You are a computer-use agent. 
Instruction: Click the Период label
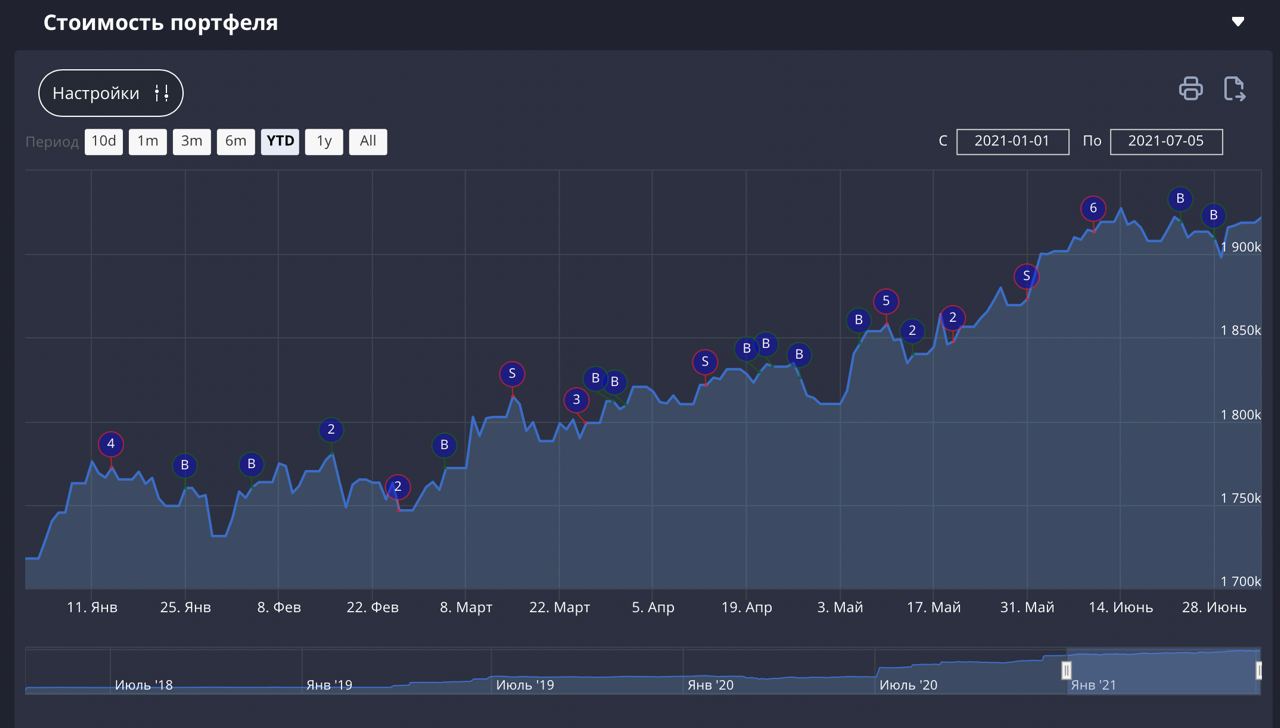(52, 142)
